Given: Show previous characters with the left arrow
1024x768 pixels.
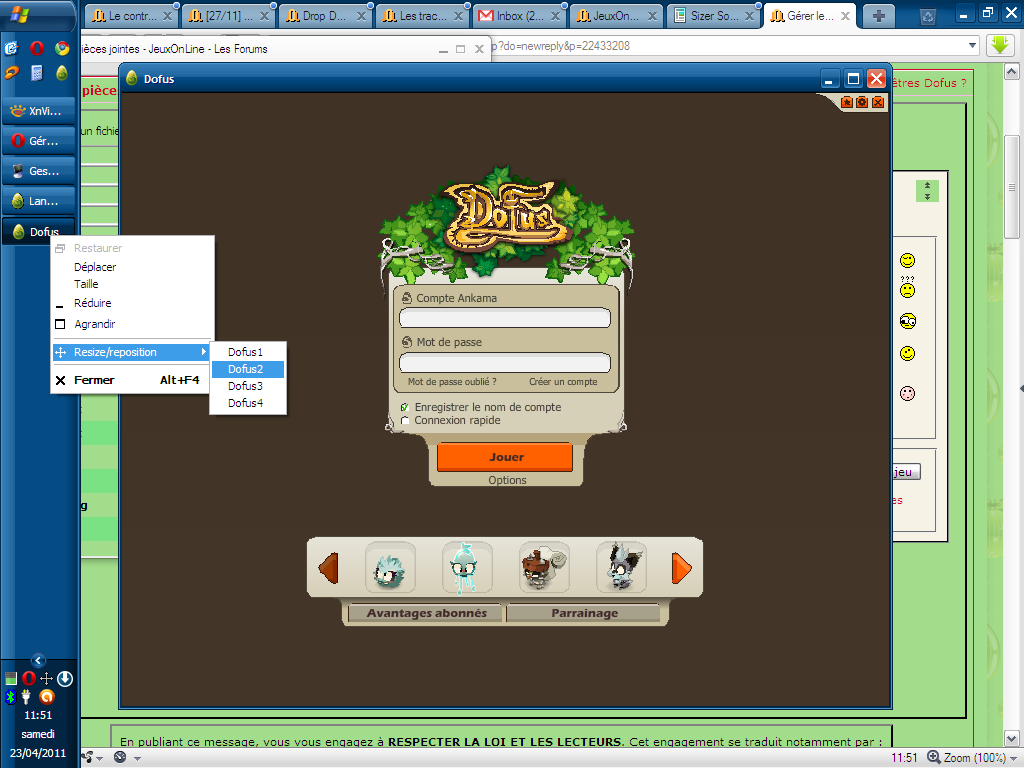Looking at the screenshot, I should (x=328, y=568).
